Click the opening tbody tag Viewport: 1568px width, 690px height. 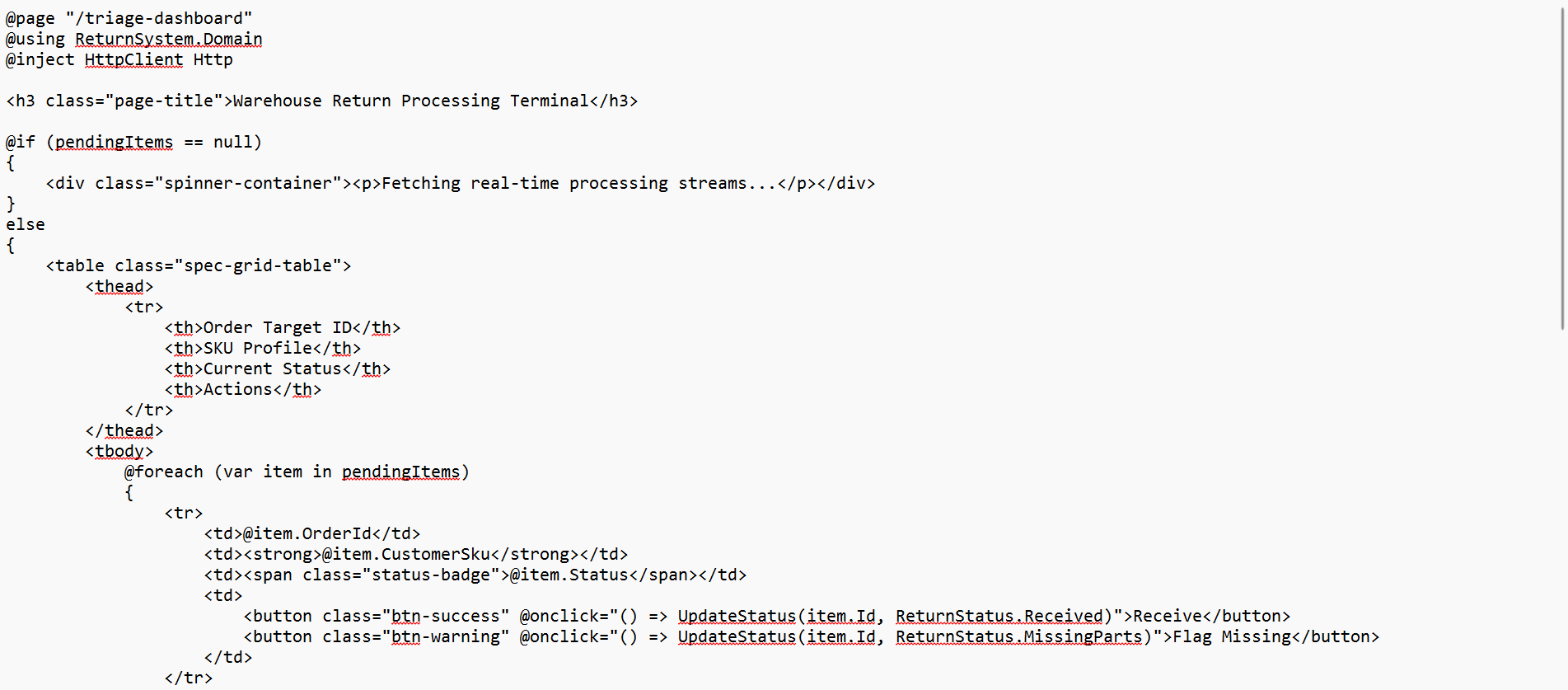pyautogui.click(x=119, y=451)
